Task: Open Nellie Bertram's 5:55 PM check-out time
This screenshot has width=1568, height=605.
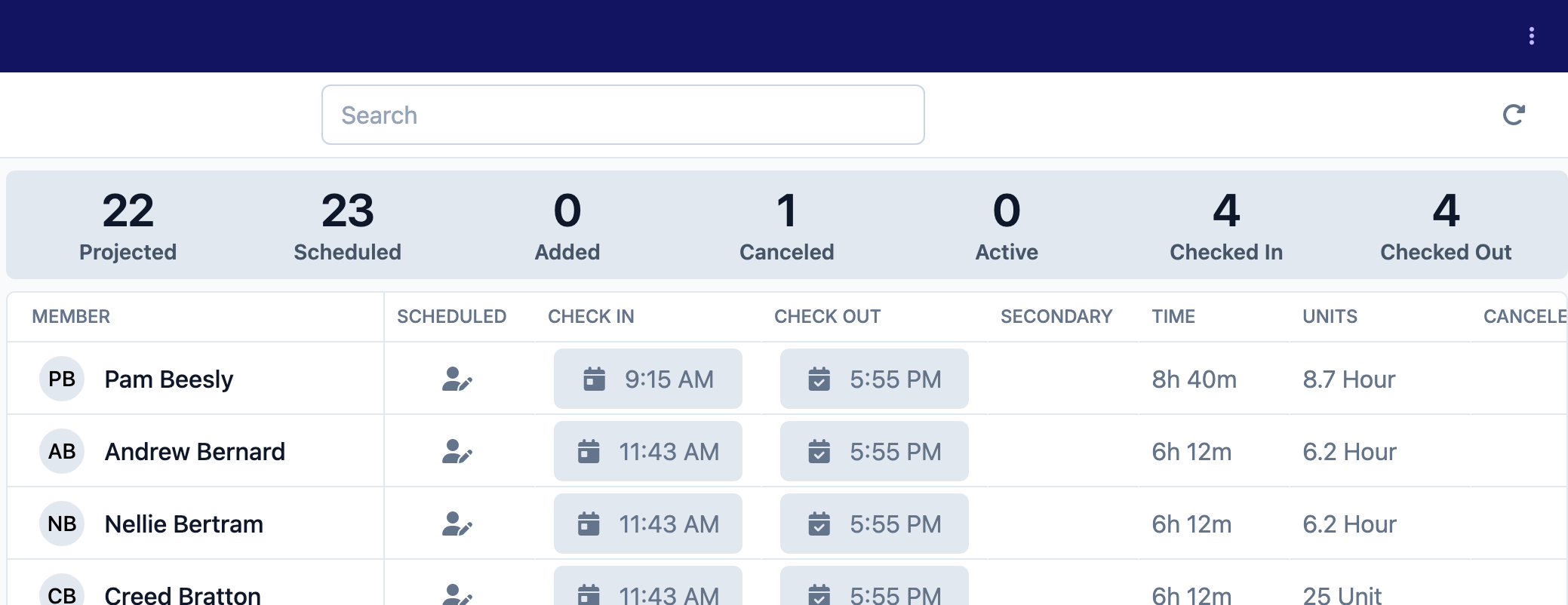Action: click(x=875, y=524)
